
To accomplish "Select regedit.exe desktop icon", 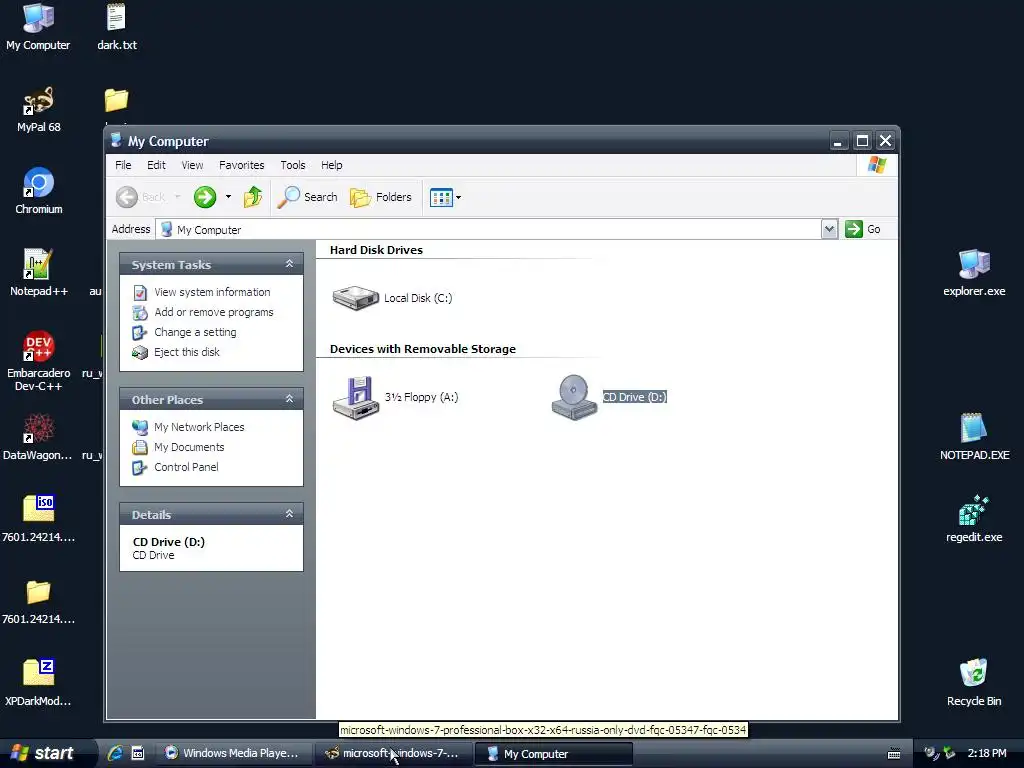I will (x=974, y=519).
